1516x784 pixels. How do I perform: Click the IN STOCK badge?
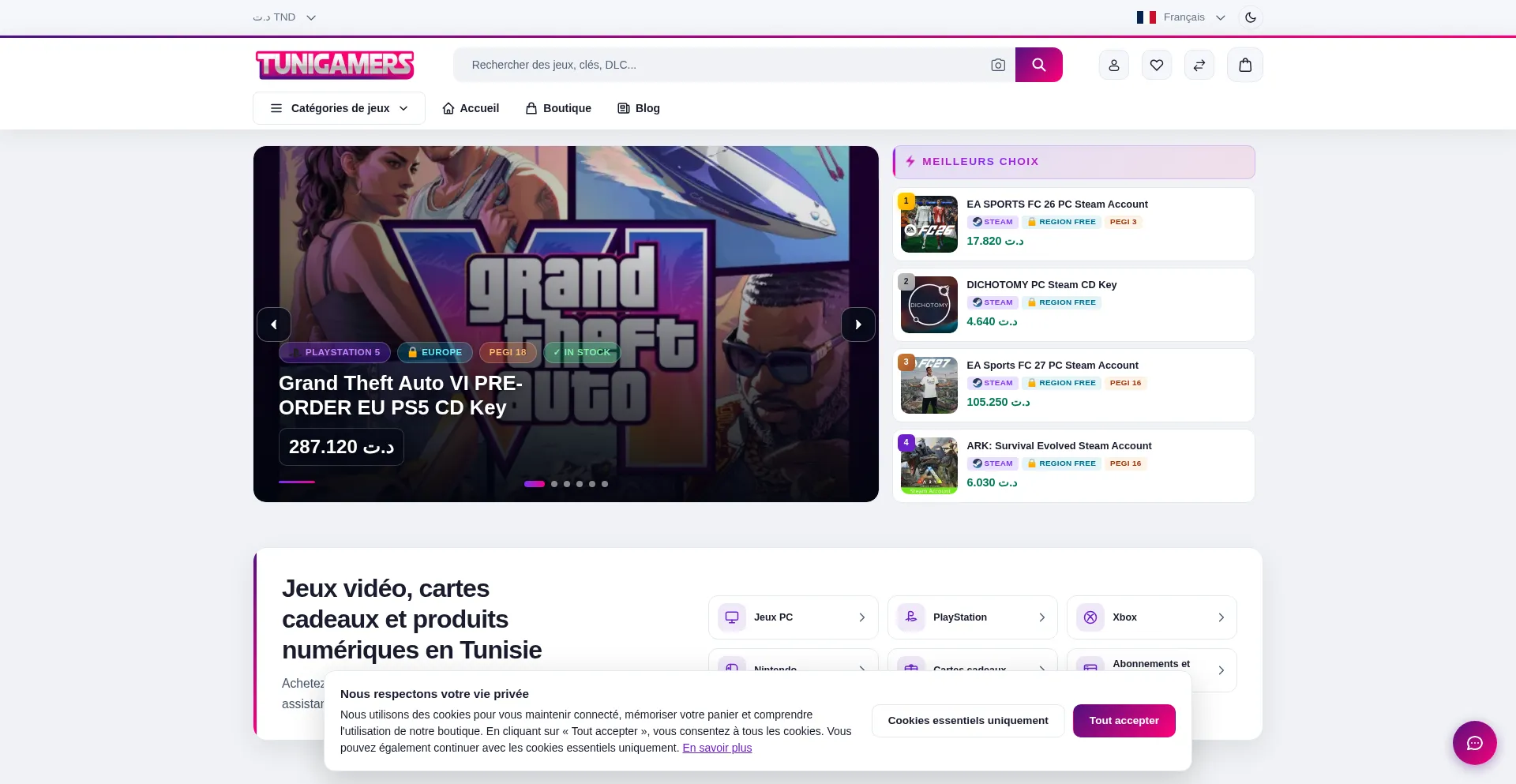[x=582, y=352]
